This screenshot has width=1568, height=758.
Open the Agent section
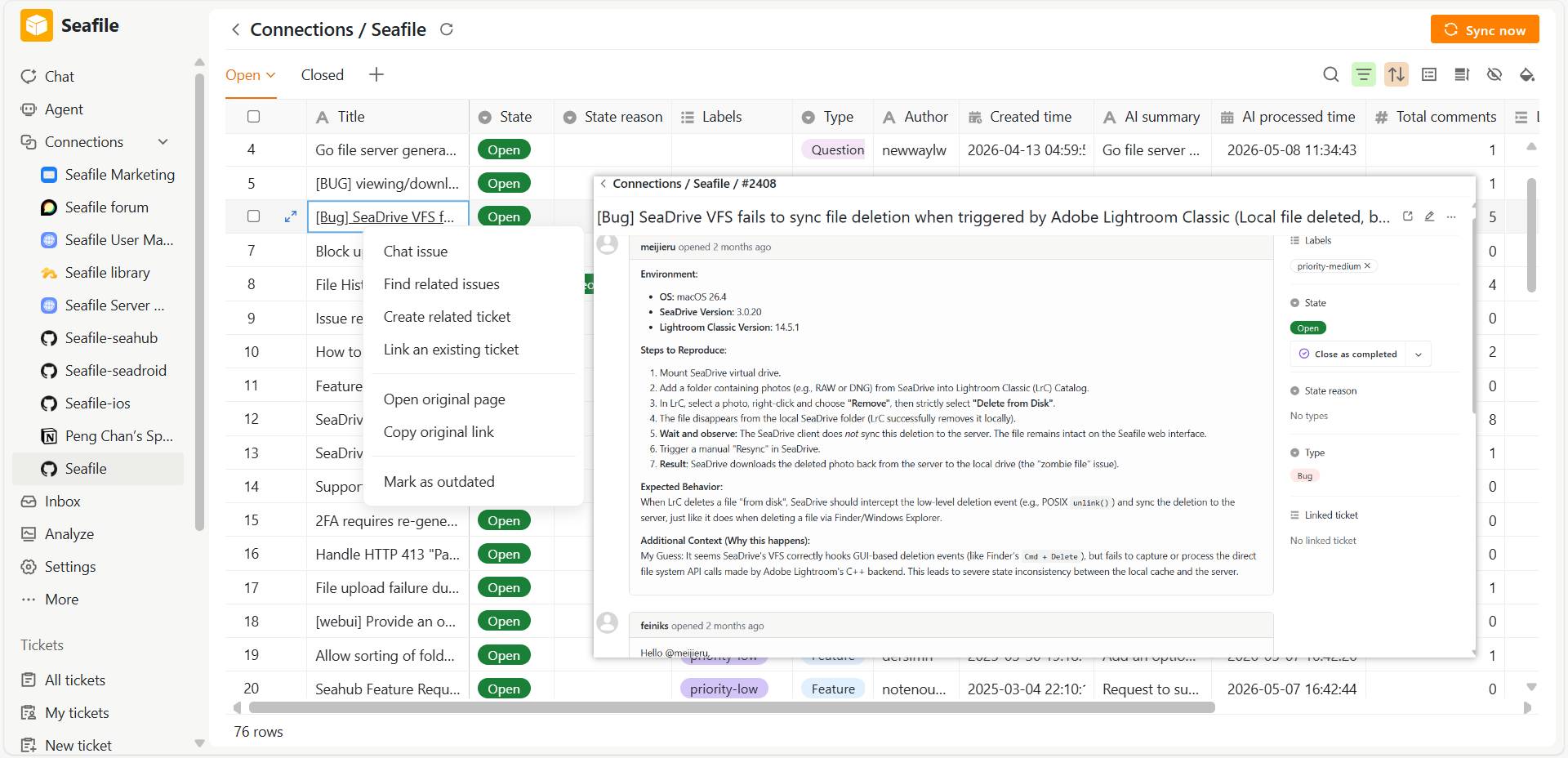(x=64, y=109)
